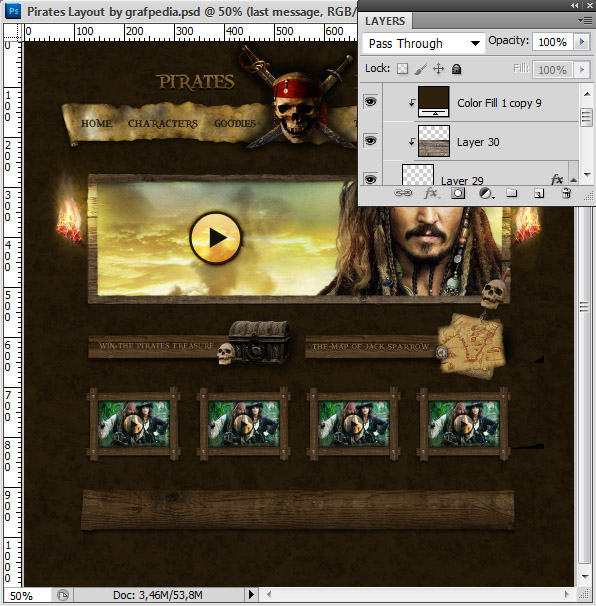Viewport: 596px width, 606px height.
Task: Add a layer mask
Action: pyautogui.click(x=458, y=193)
